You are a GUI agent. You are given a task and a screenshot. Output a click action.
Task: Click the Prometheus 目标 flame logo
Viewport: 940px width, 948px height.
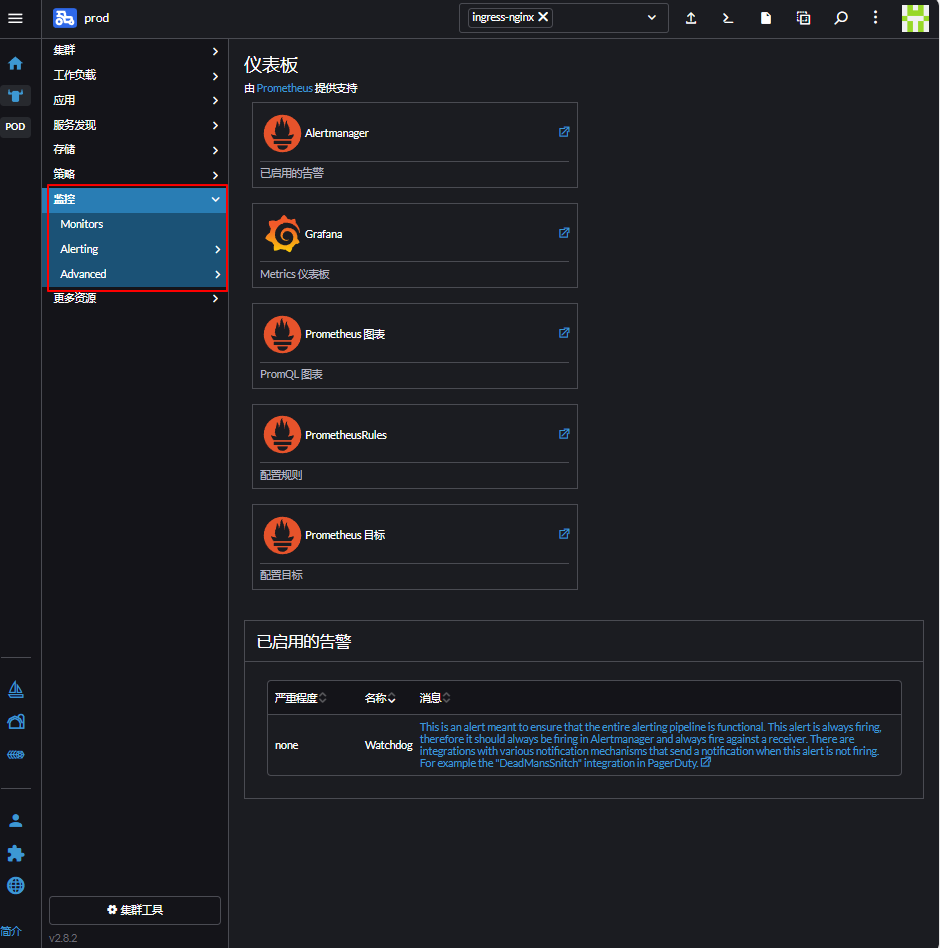tap(282, 535)
